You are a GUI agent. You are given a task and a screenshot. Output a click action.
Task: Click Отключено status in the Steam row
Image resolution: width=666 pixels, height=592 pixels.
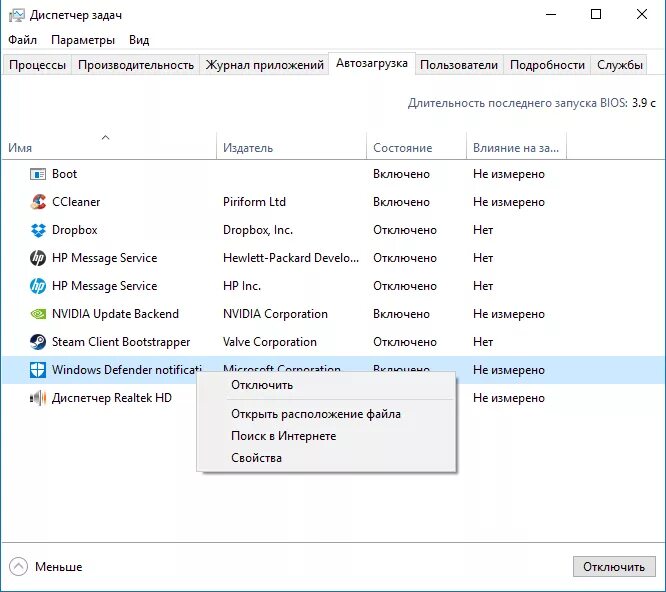(x=405, y=342)
